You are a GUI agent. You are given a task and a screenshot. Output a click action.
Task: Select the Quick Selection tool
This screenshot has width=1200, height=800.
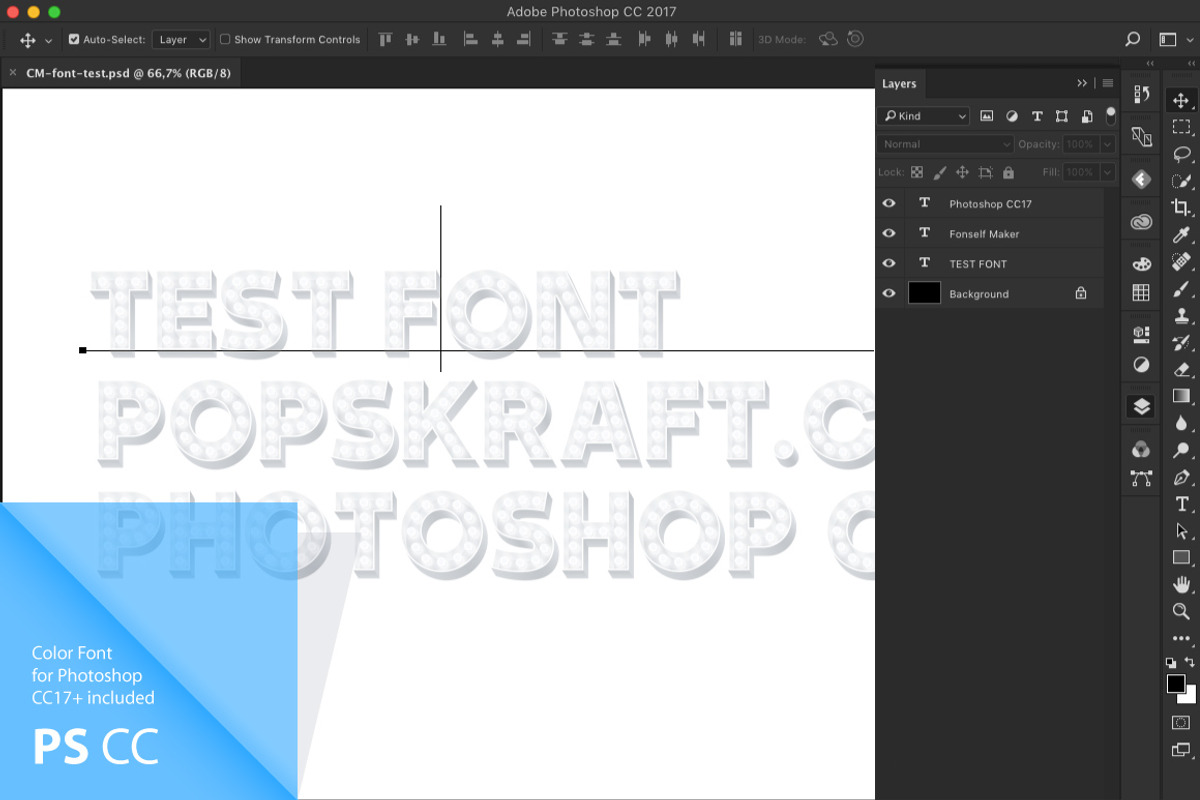pos(1181,181)
